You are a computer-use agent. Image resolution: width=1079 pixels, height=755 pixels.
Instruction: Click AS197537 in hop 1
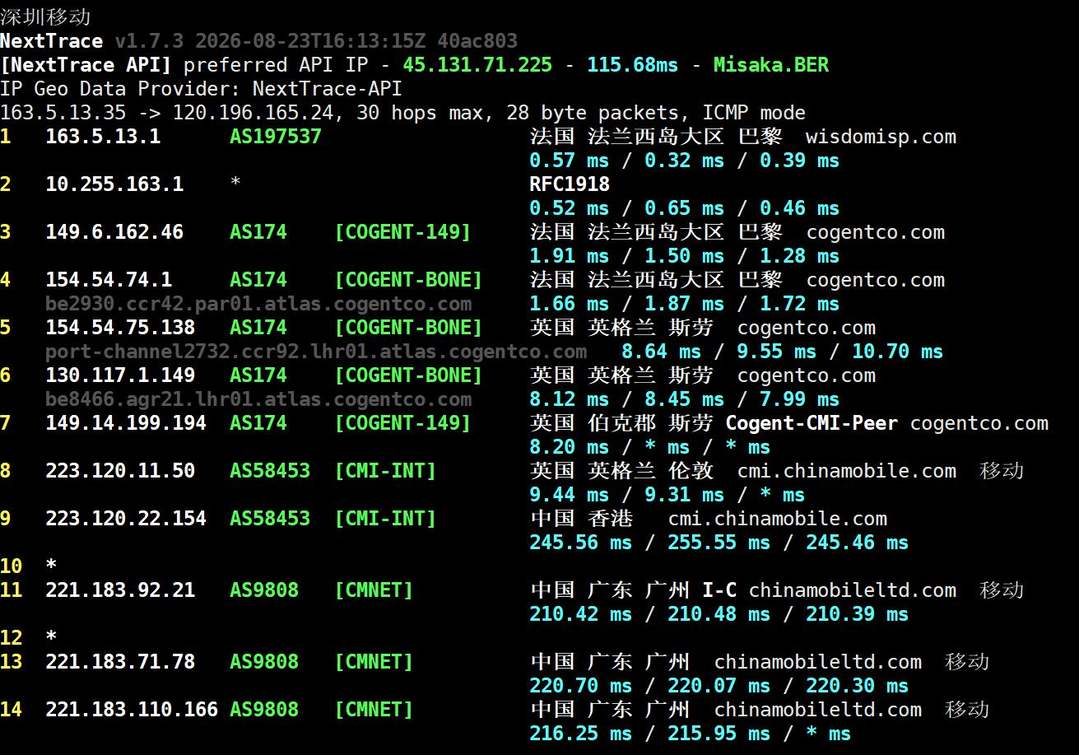click(x=275, y=136)
